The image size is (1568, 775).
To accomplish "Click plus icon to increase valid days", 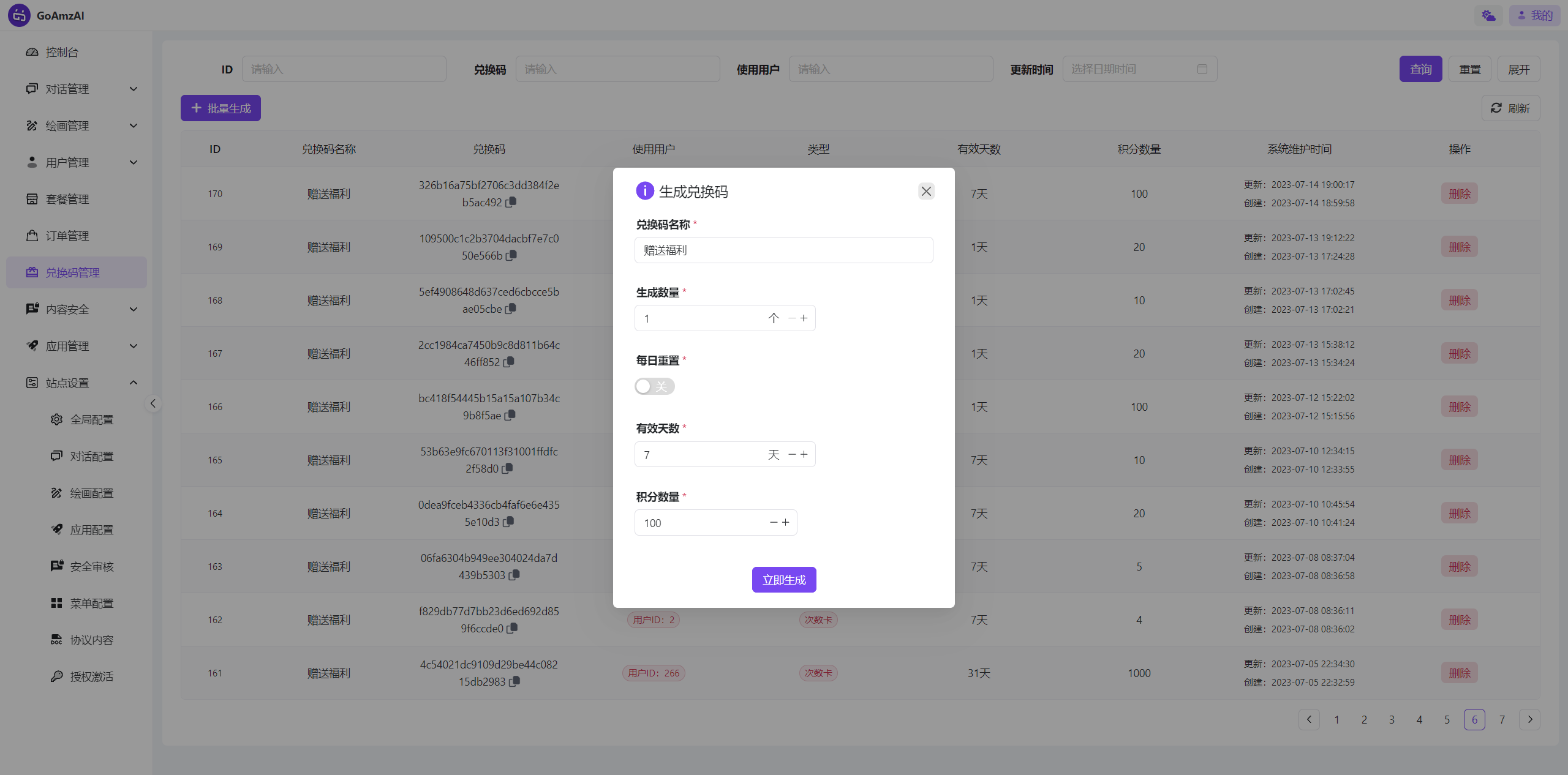I will coord(804,454).
